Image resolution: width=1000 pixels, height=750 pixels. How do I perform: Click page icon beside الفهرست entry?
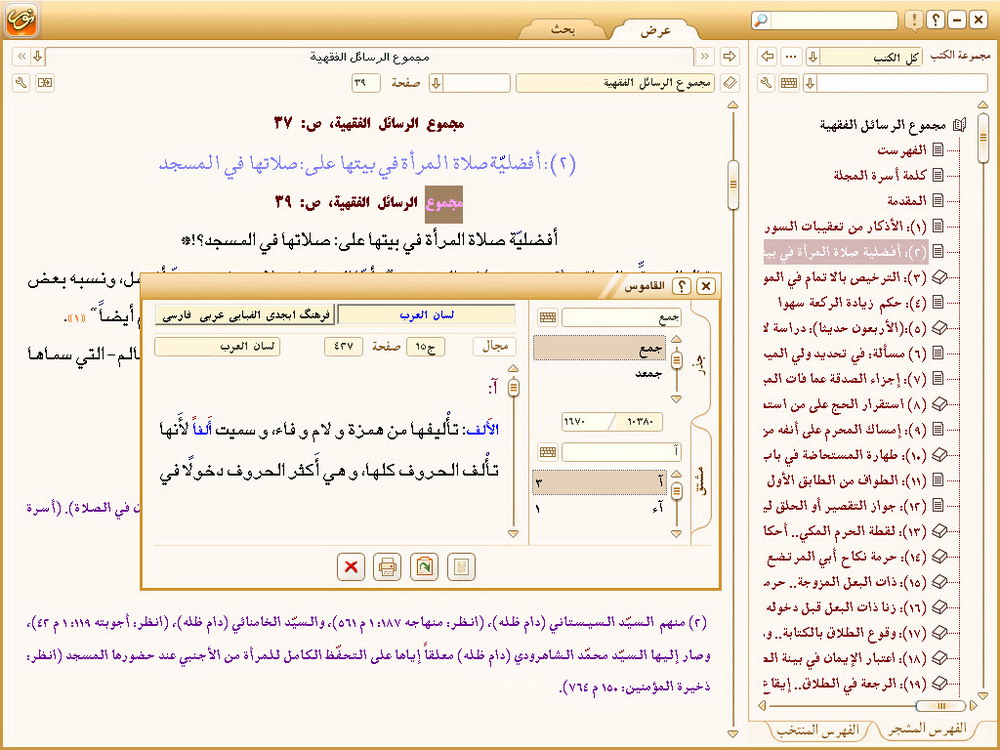[x=938, y=150]
